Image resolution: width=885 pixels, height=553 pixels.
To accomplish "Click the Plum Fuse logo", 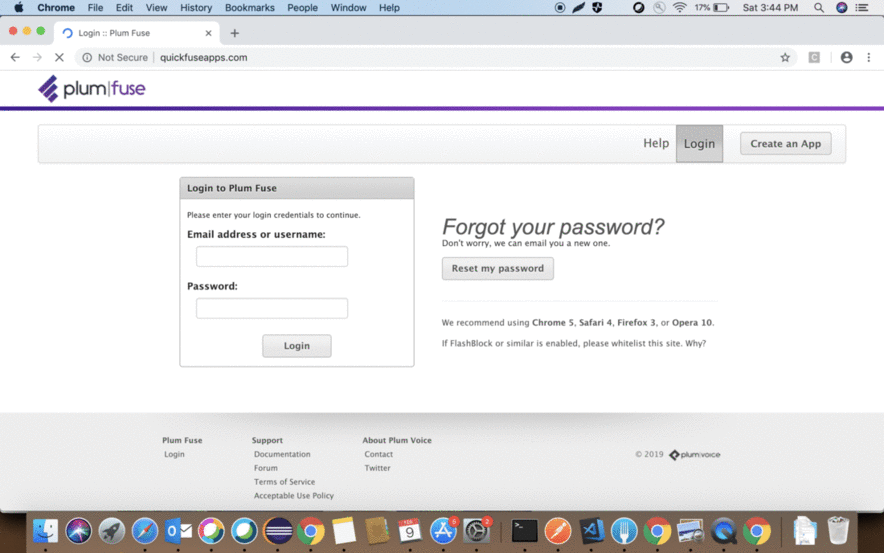I will pyautogui.click(x=91, y=89).
